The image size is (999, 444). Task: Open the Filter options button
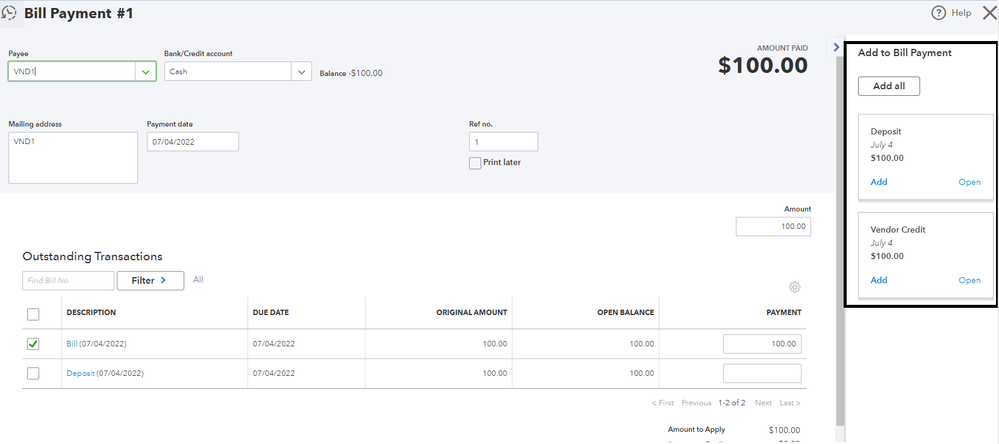pos(150,281)
